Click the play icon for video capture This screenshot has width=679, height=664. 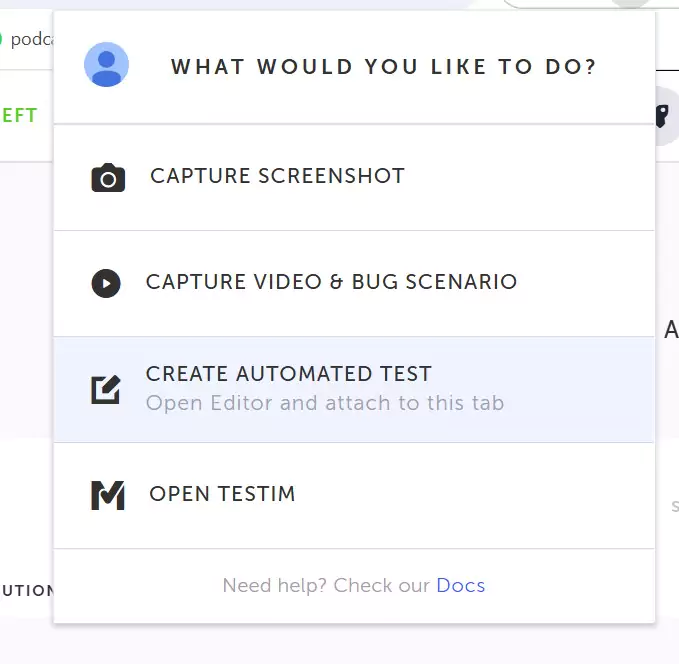coord(106,283)
